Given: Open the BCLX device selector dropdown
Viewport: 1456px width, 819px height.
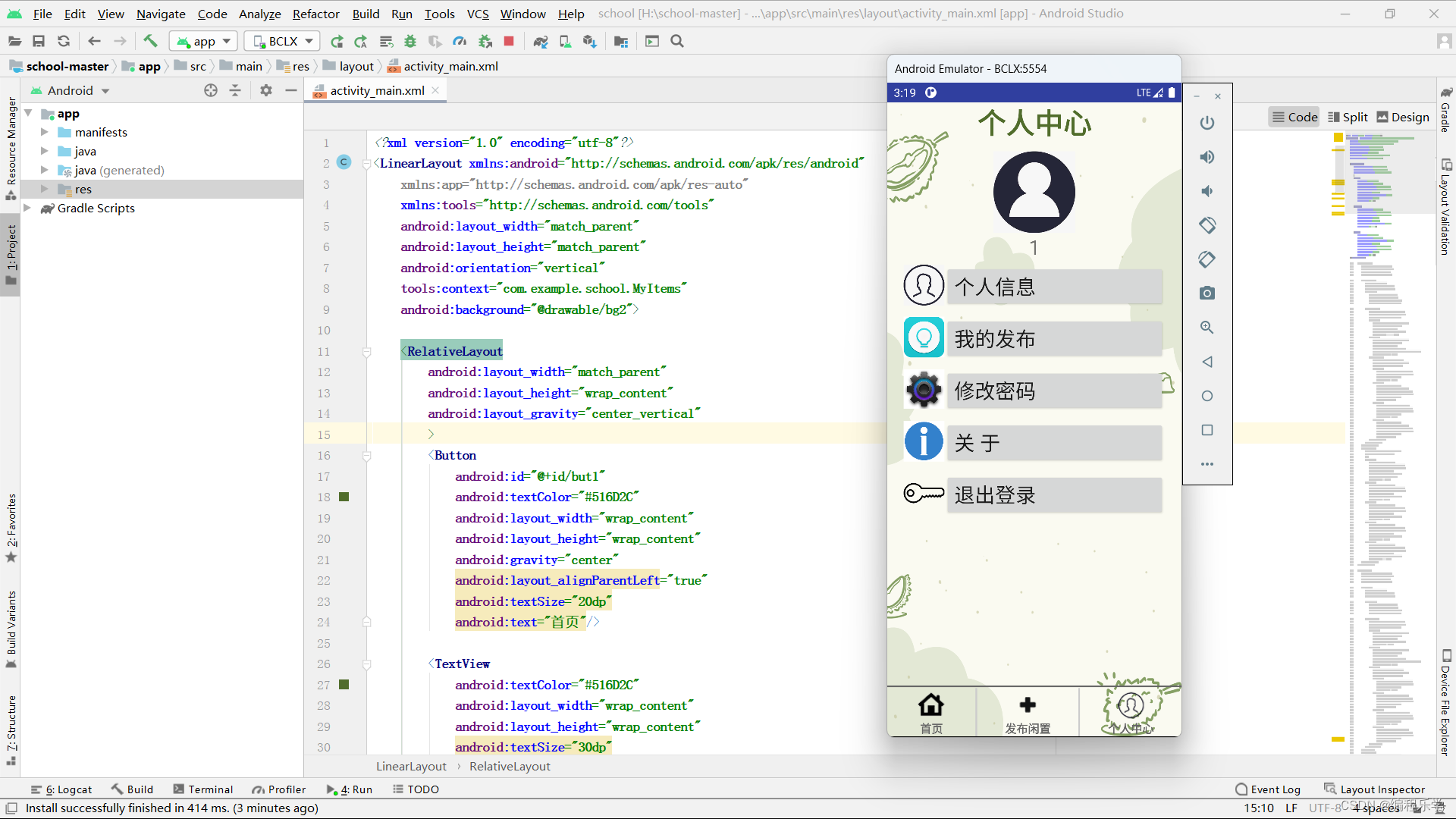Looking at the screenshot, I should [283, 41].
